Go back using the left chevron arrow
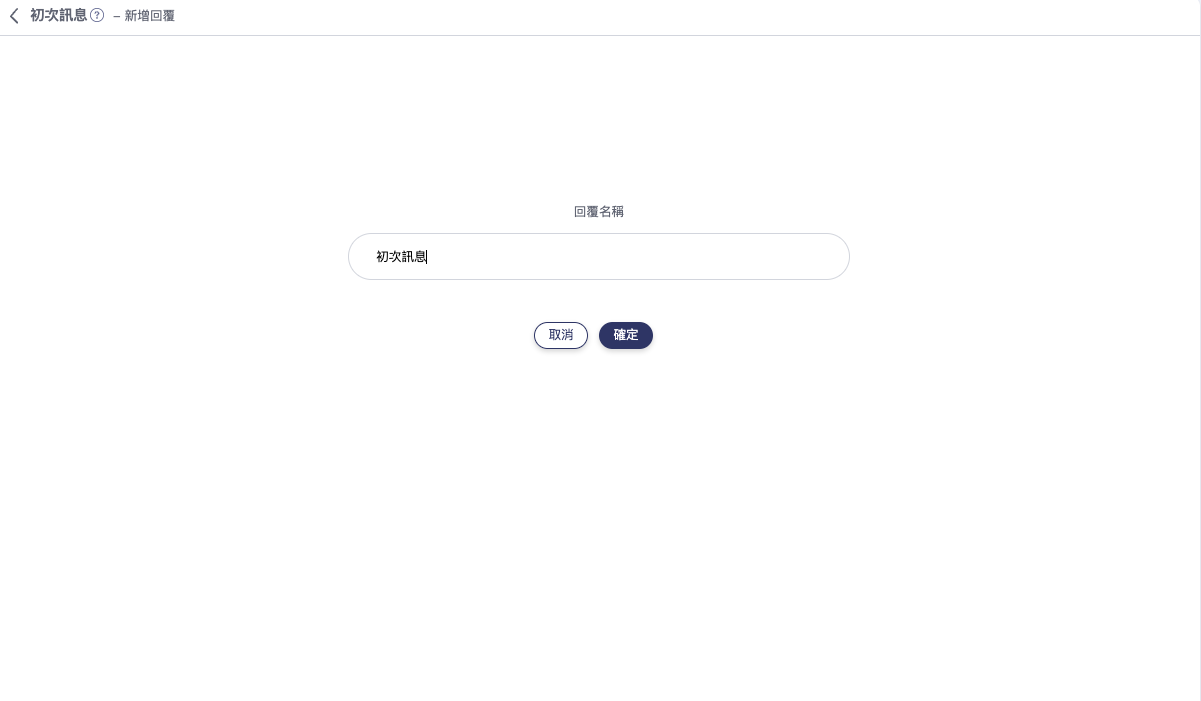 (x=14, y=16)
